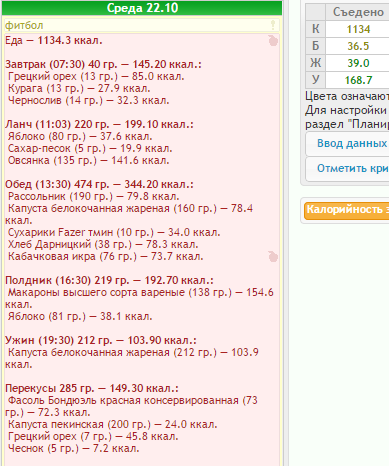Image resolution: width=389 pixels, height=466 pixels.
Task: Select the Ланч (11:03) meal heading
Action: 99,124
